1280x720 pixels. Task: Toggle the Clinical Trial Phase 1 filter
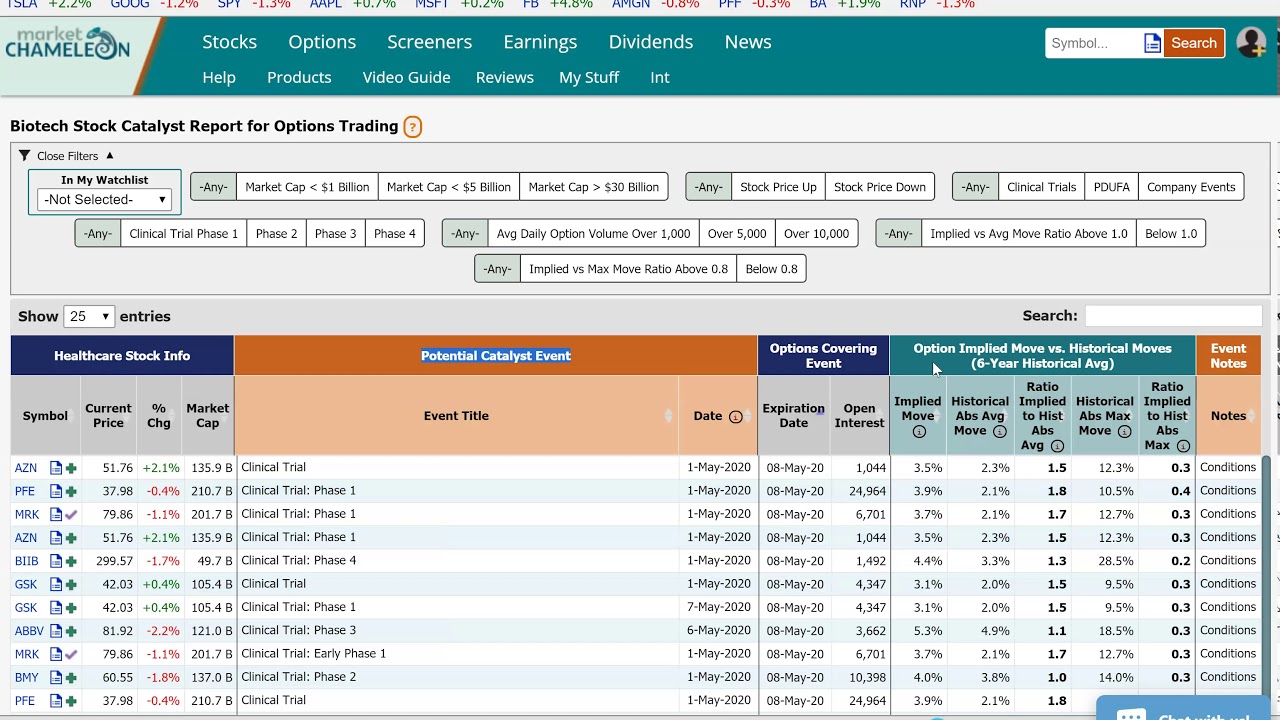[184, 234]
